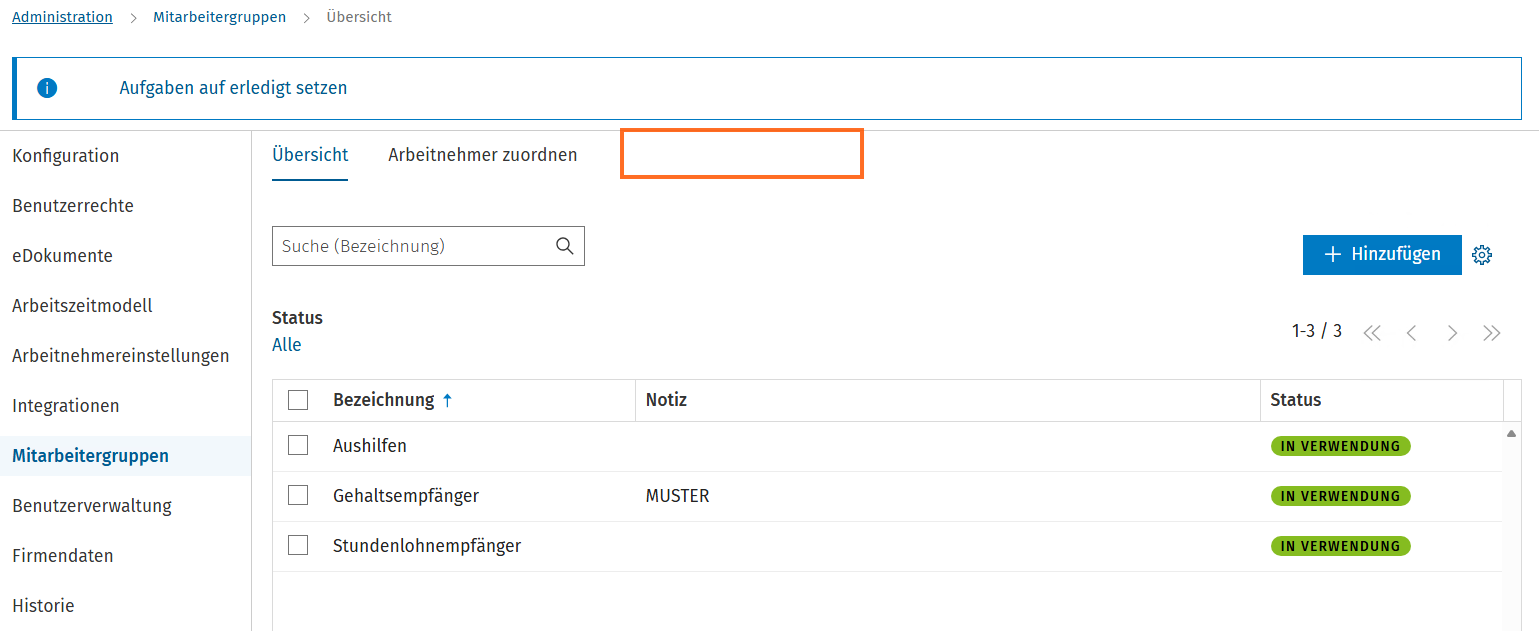This screenshot has height=631, width=1539.
Task: Click 'Aufgaben auf erledigt setzen' link
Action: point(233,88)
